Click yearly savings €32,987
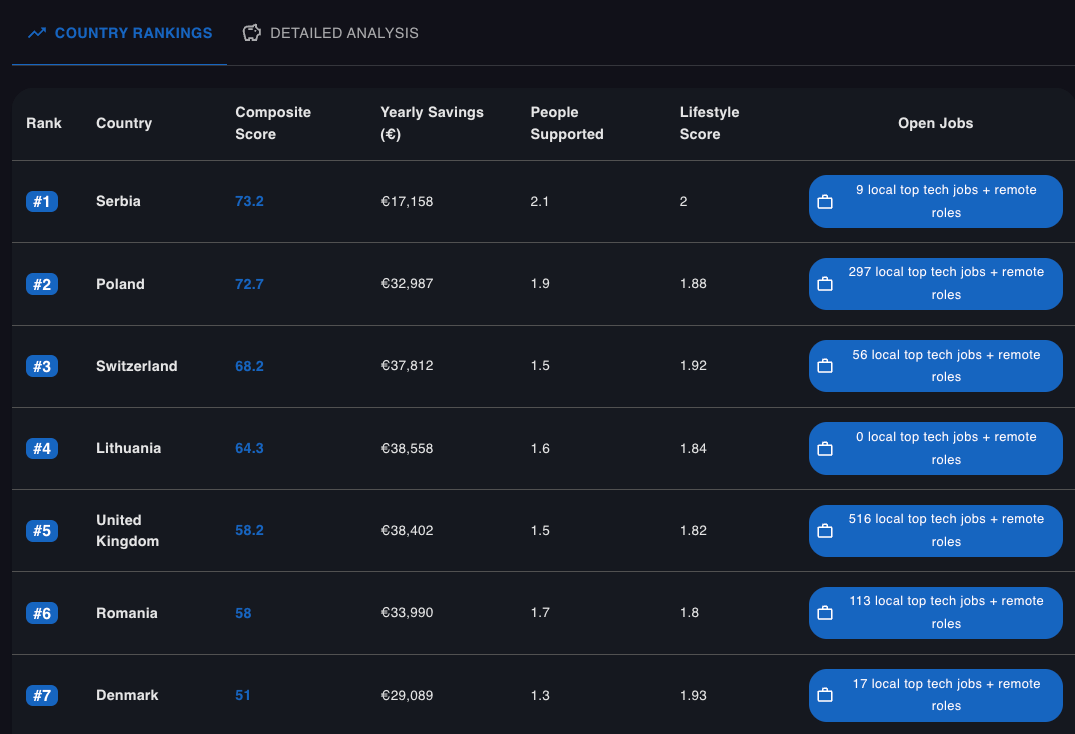1075x734 pixels. 407,284
